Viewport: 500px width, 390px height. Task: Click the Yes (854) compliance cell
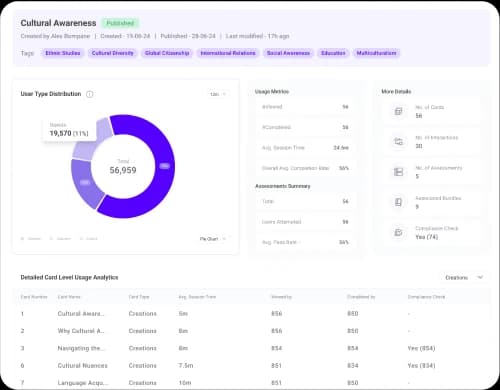tap(421, 348)
